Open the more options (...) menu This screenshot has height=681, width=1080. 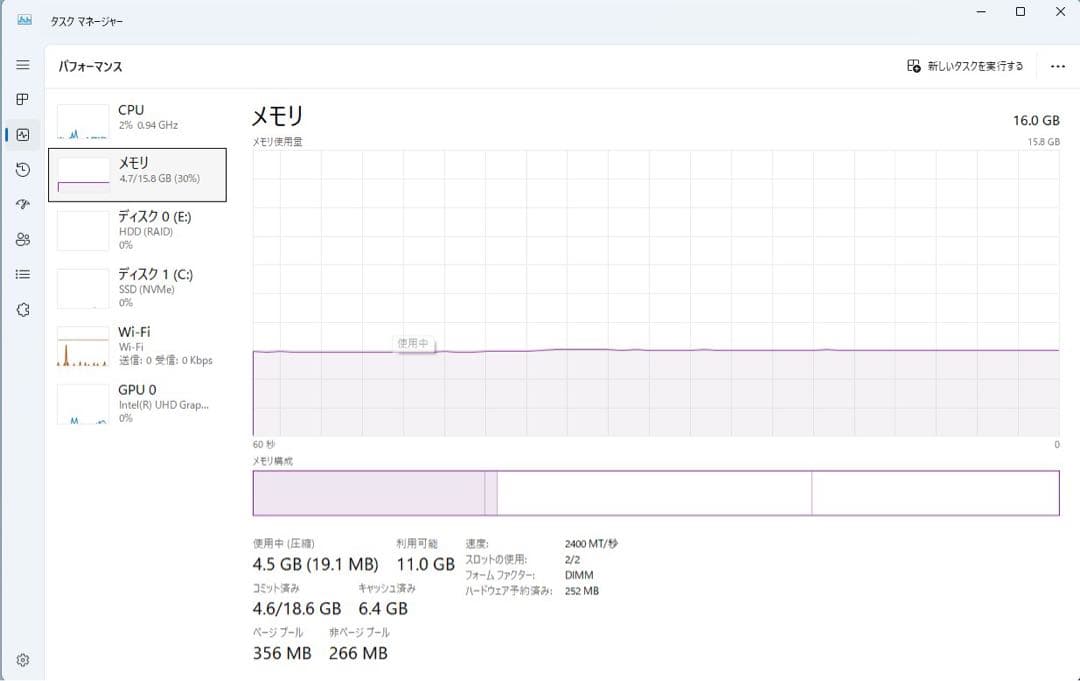[1057, 65]
